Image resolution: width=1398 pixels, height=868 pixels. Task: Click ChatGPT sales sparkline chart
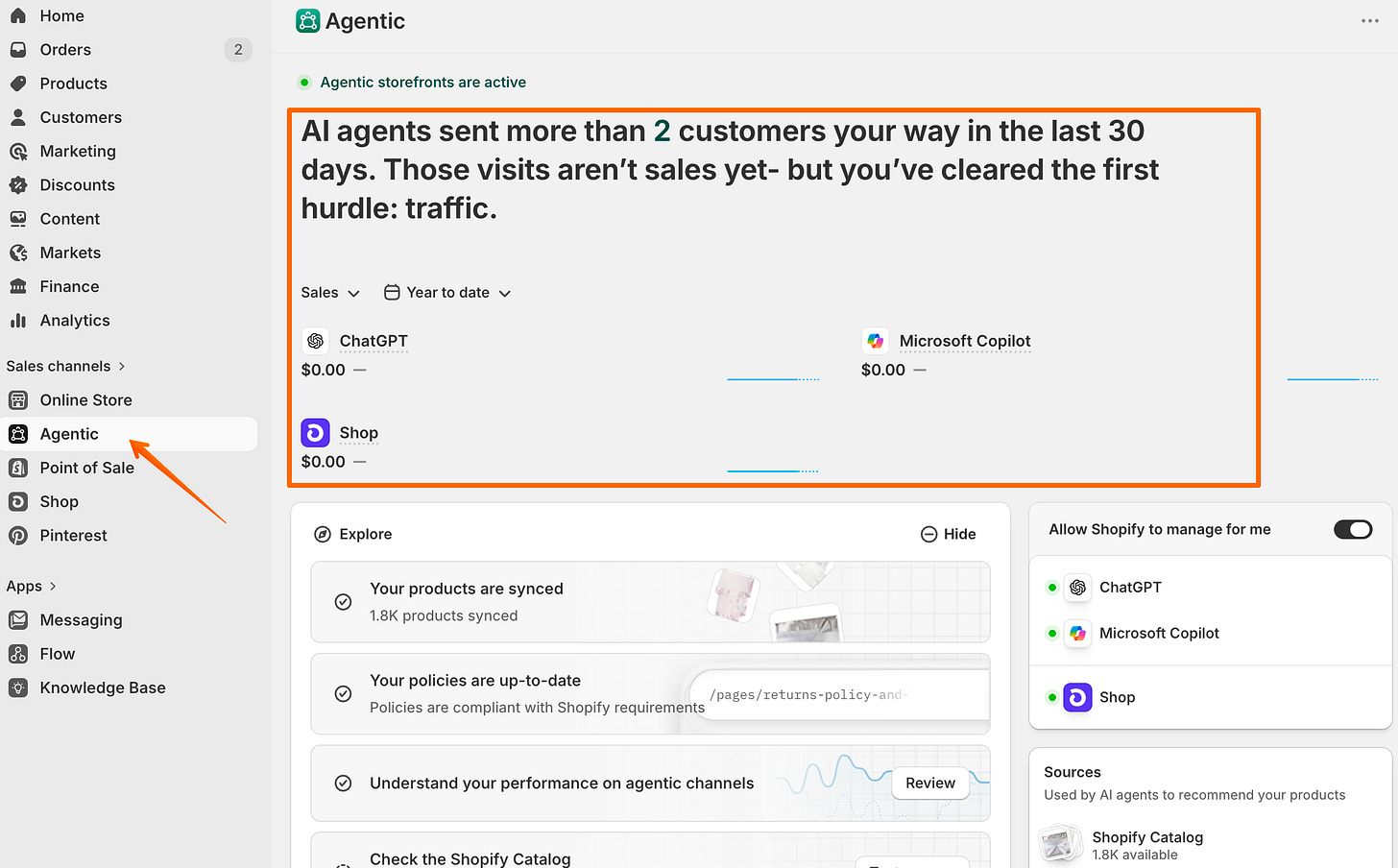[773, 379]
